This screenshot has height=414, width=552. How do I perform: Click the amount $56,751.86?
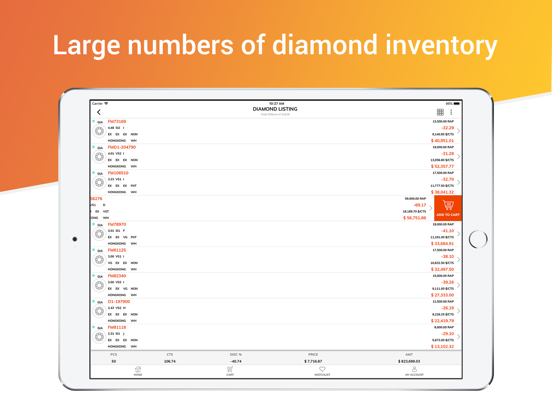(x=415, y=218)
